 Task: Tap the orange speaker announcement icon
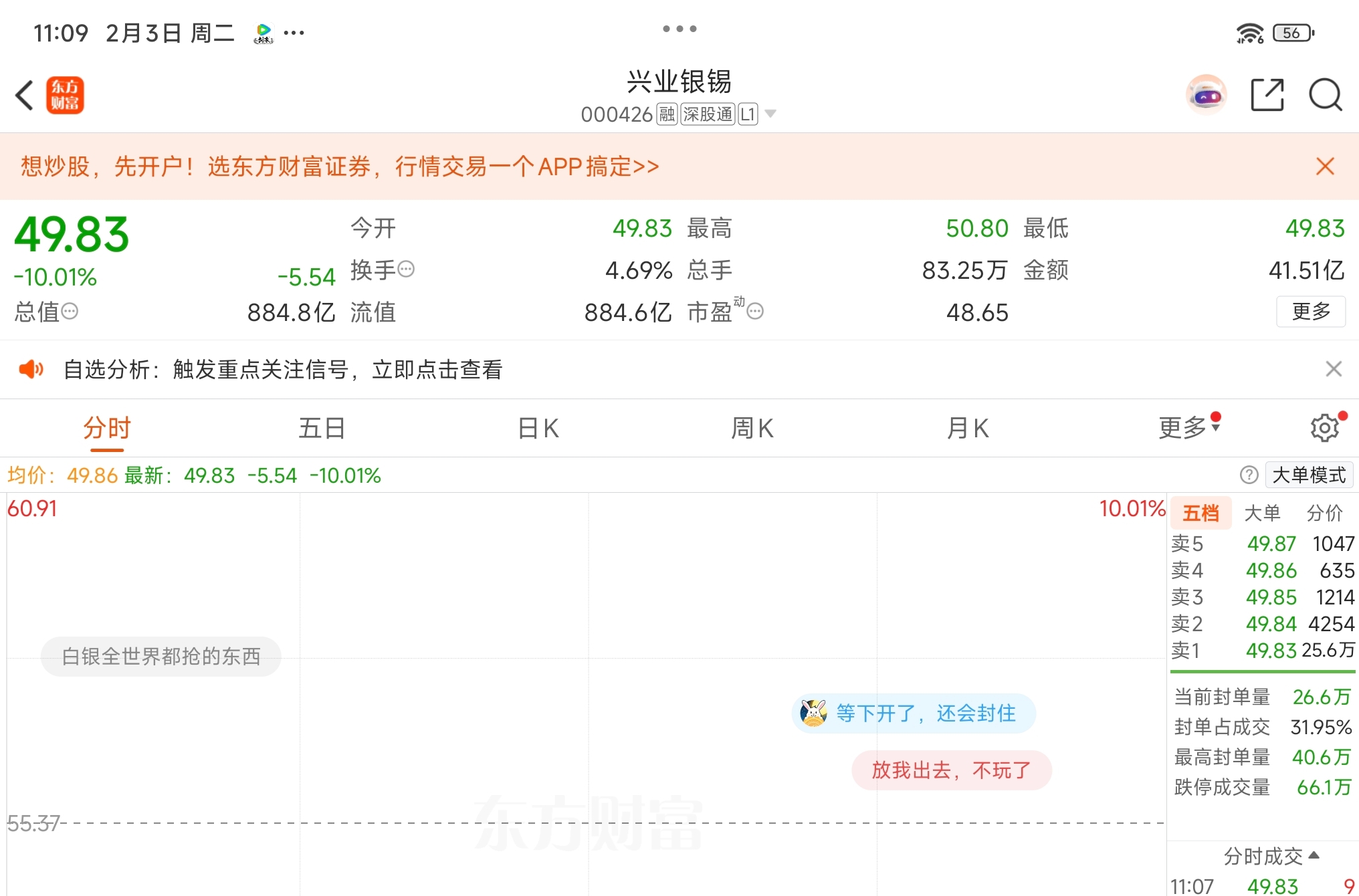[31, 369]
